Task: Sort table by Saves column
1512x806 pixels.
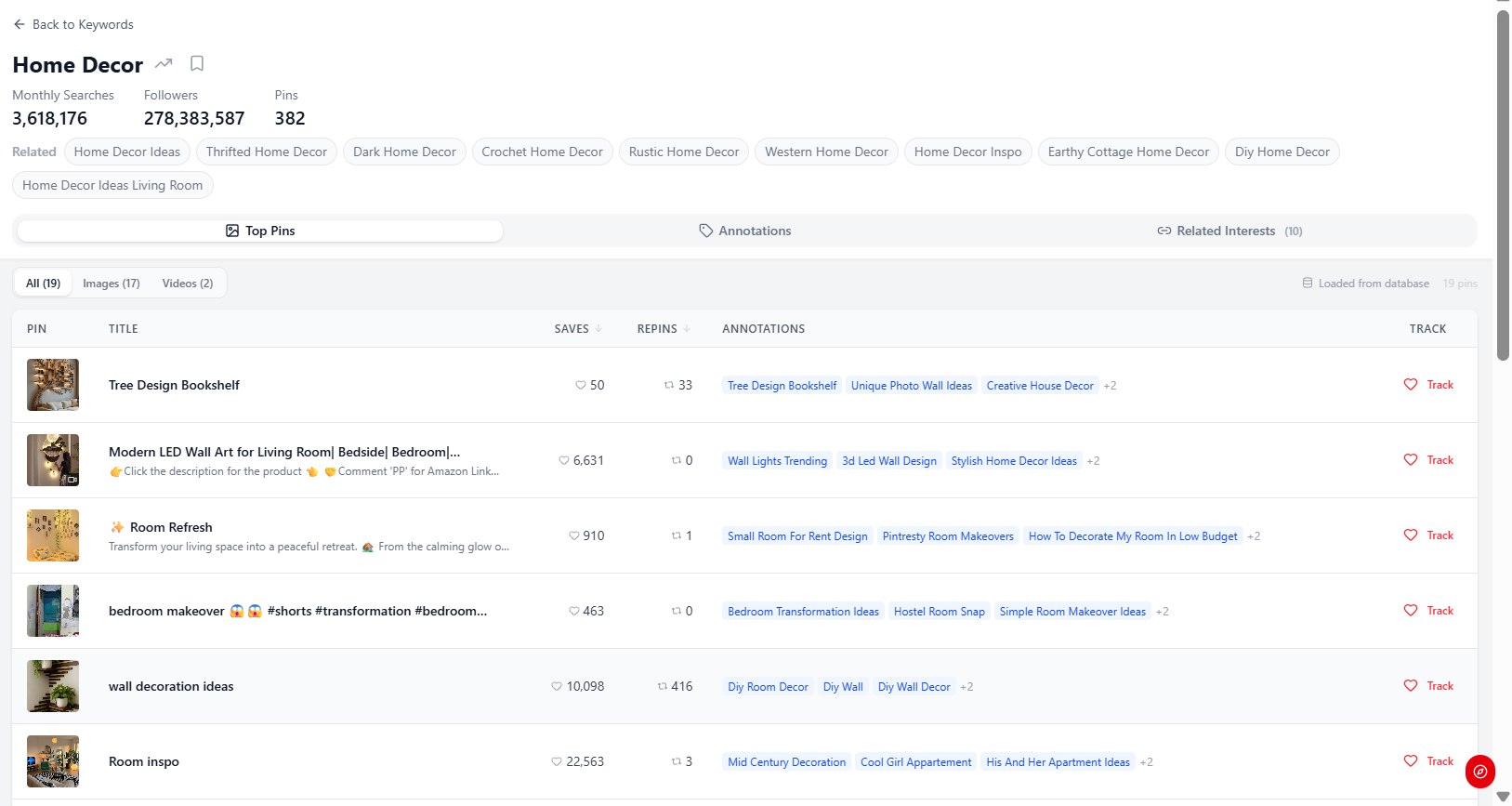Action: [x=578, y=329]
